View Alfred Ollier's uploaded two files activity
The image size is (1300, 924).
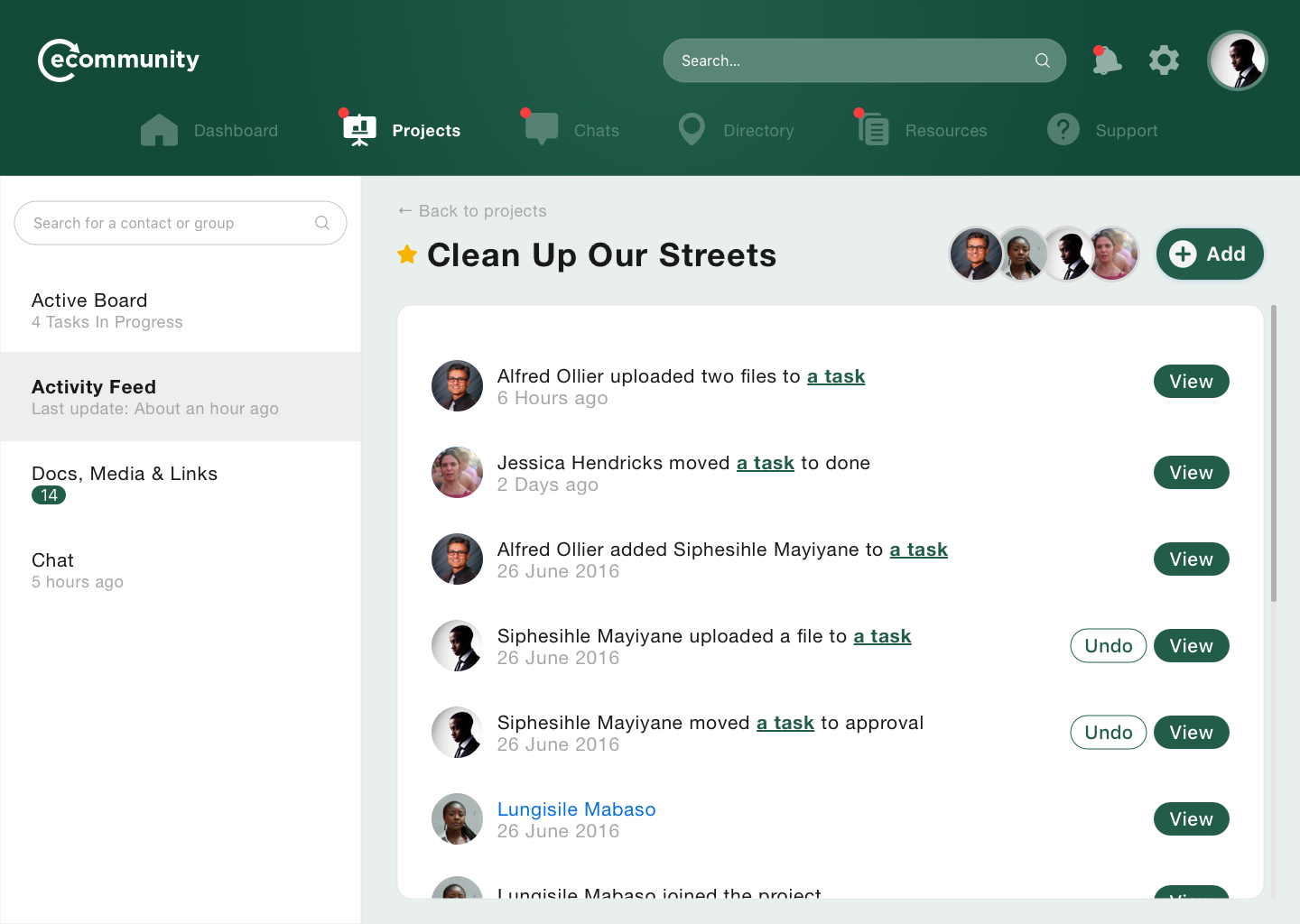click(x=1191, y=382)
